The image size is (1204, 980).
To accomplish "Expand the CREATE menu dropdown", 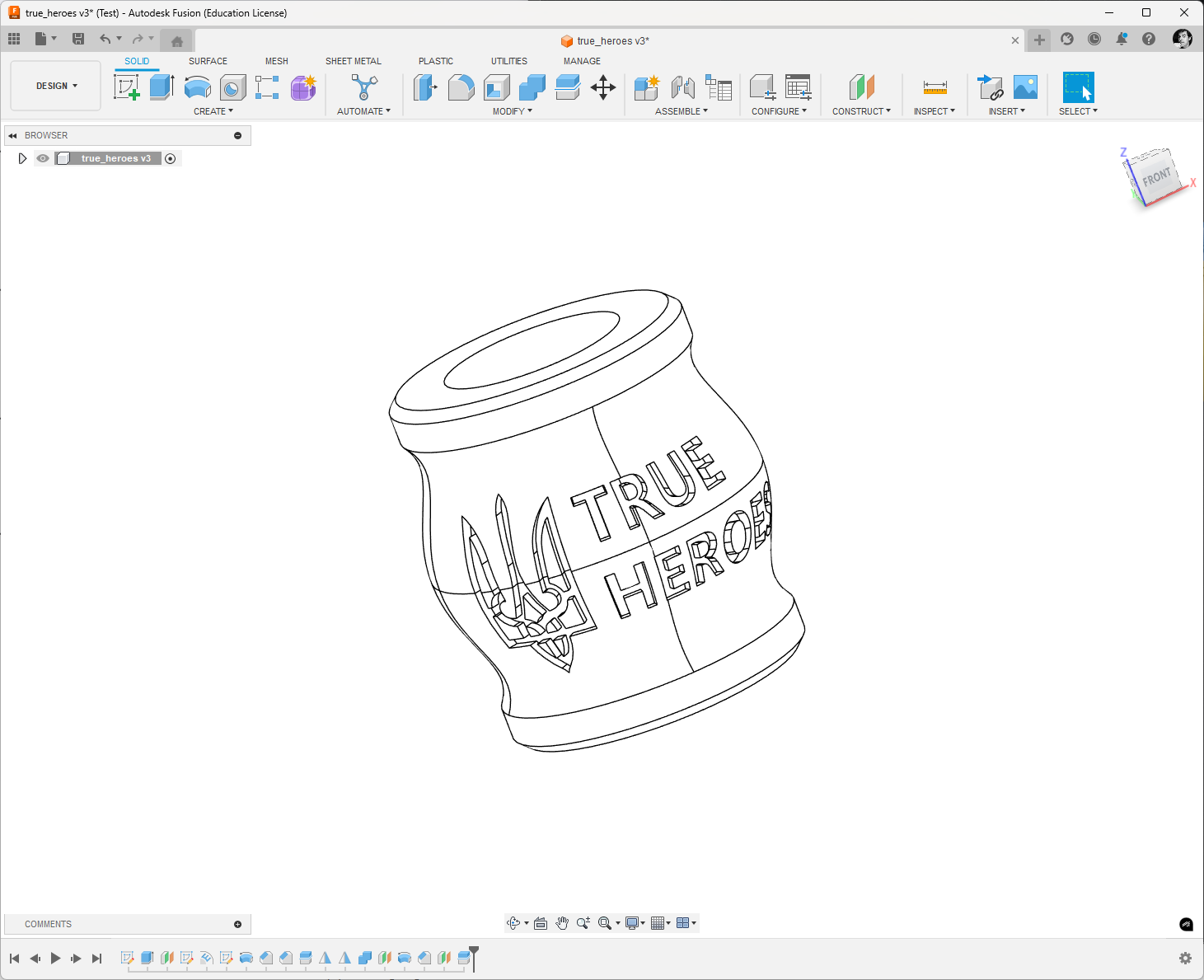I will click(x=213, y=111).
